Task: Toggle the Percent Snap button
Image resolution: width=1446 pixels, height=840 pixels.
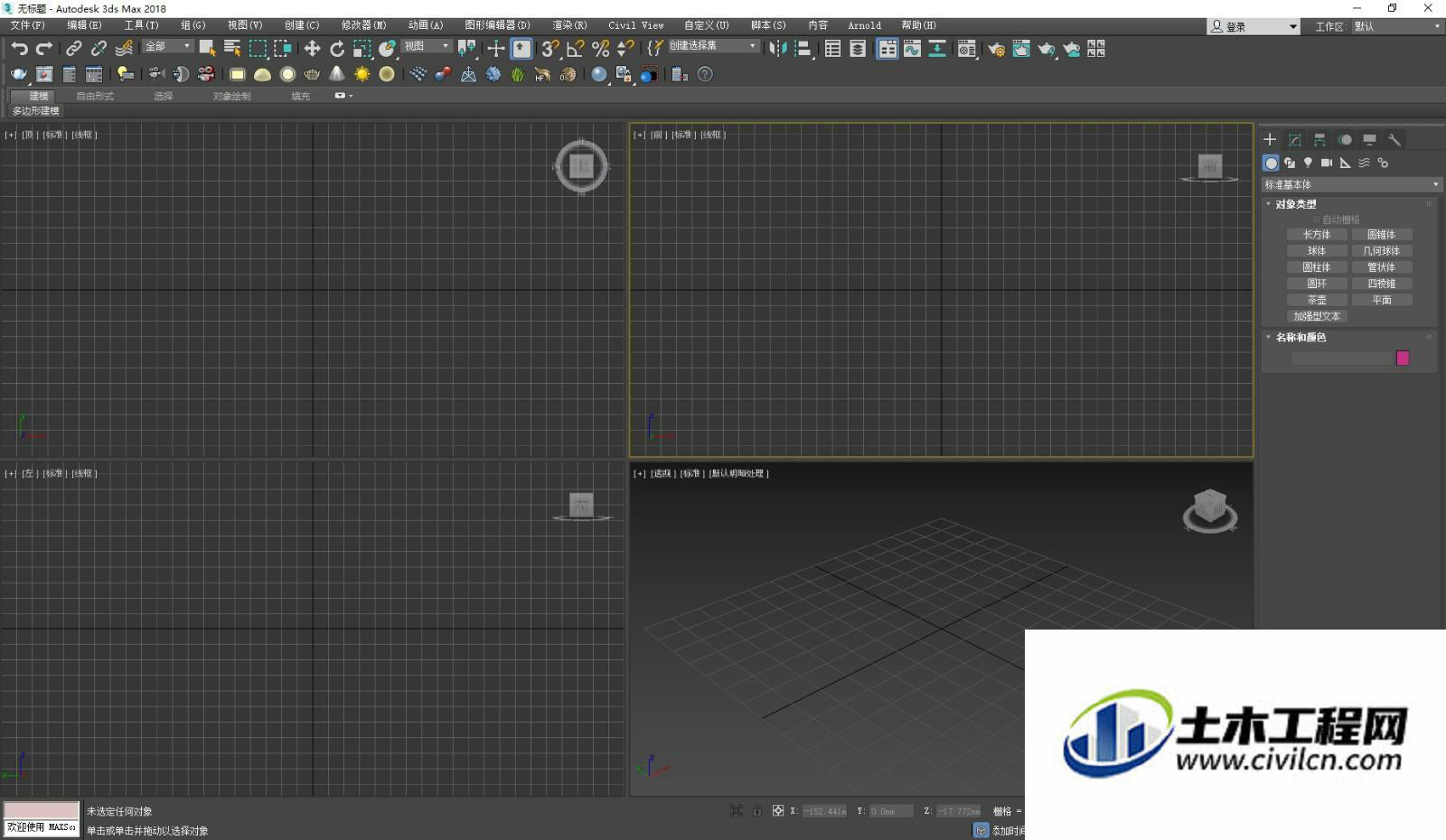Action: click(x=600, y=49)
